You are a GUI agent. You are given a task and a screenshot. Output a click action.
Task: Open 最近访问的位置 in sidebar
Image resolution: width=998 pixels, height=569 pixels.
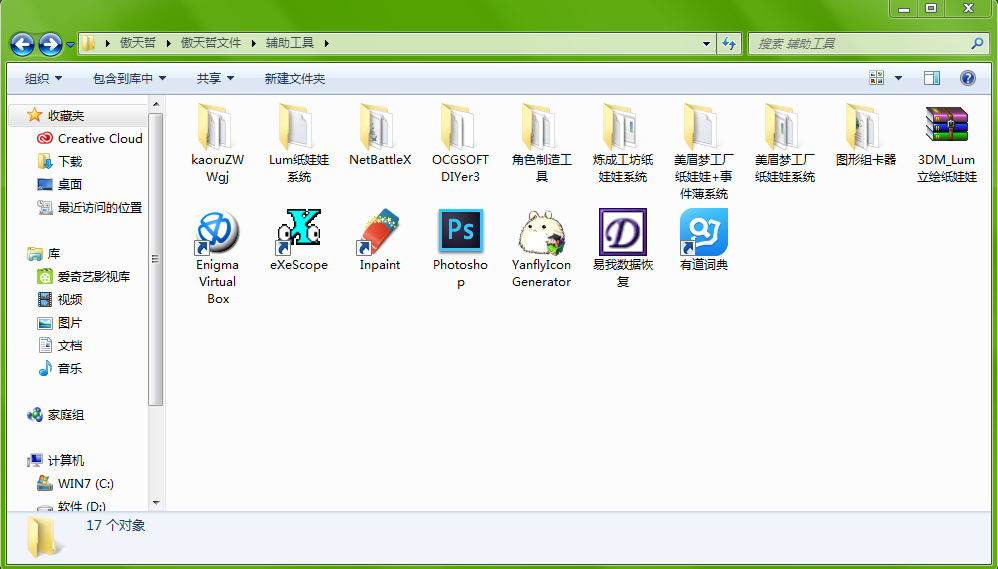coord(89,207)
